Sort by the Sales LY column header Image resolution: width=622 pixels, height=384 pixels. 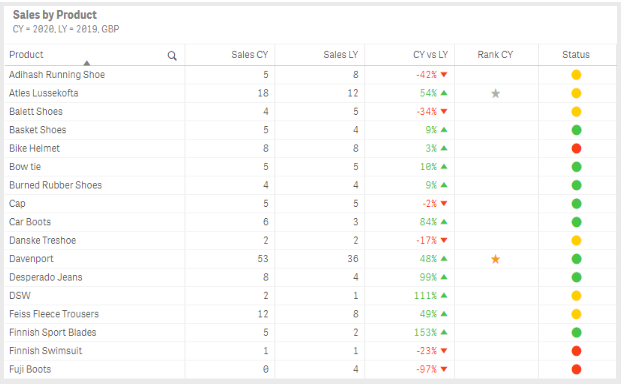(341, 54)
